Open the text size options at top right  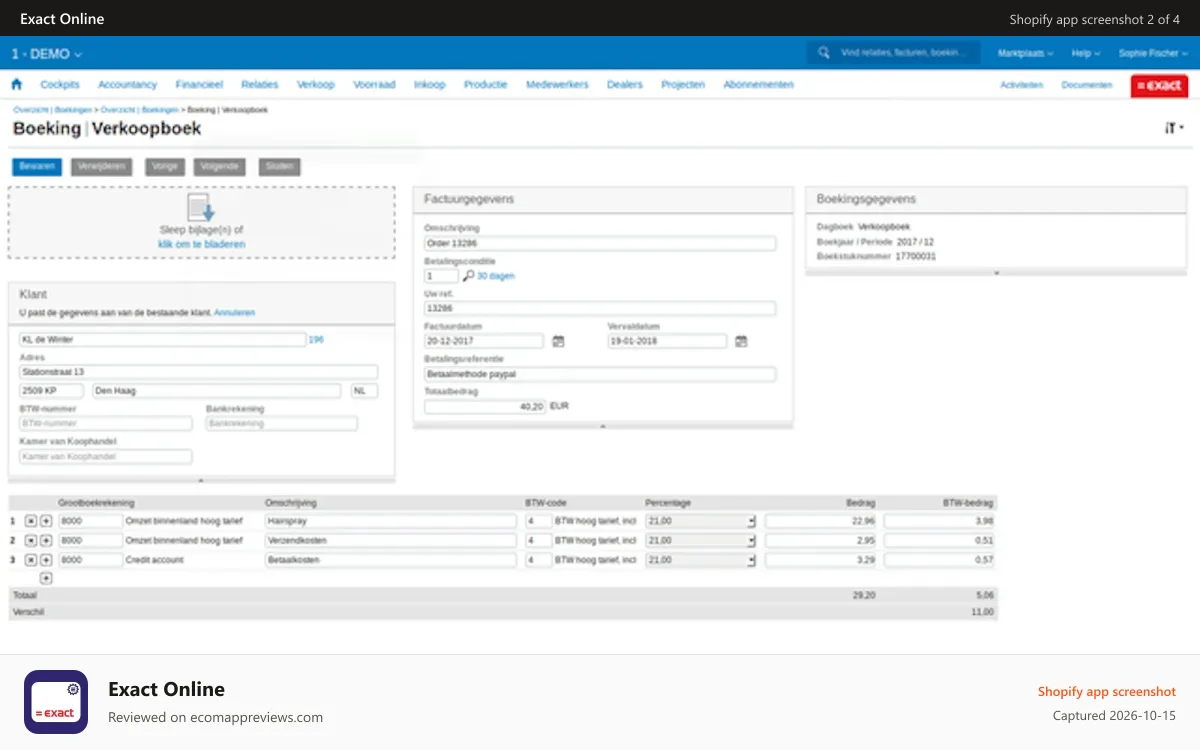point(1174,128)
